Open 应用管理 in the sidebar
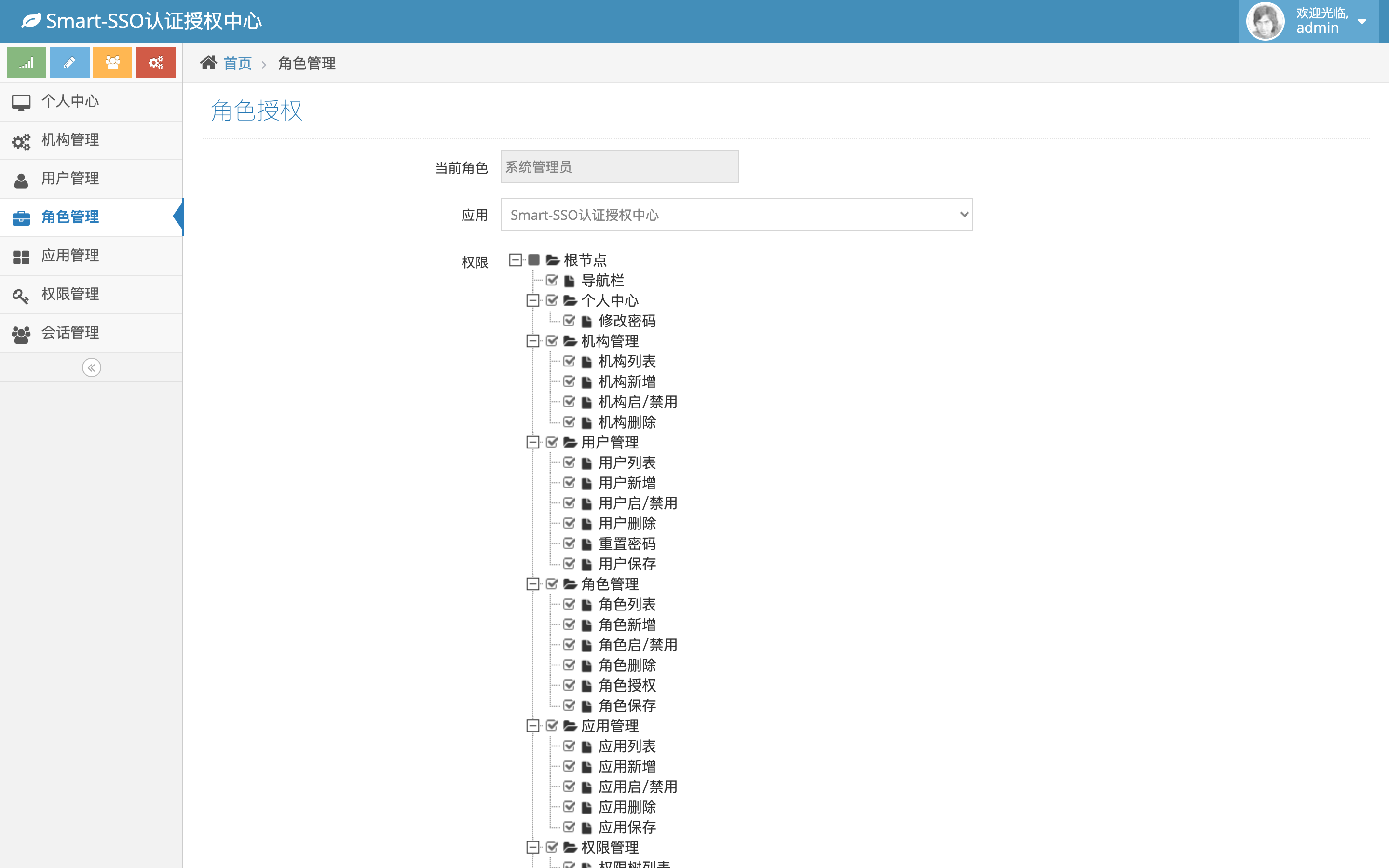This screenshot has width=1389, height=868. point(91,256)
